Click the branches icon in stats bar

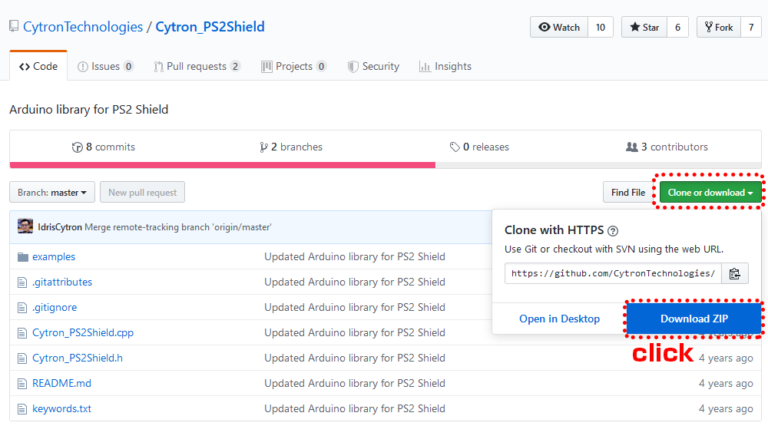[263, 147]
